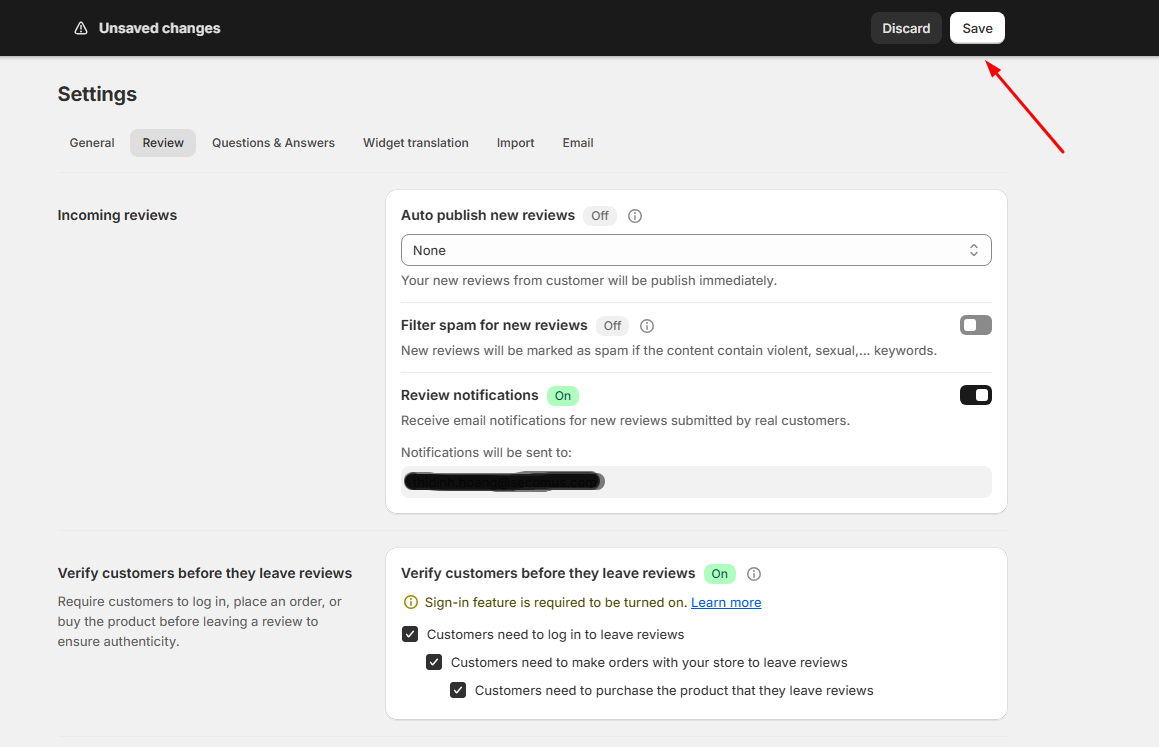The height and width of the screenshot is (747, 1159).
Task: Open the Import tab
Action: 515,143
